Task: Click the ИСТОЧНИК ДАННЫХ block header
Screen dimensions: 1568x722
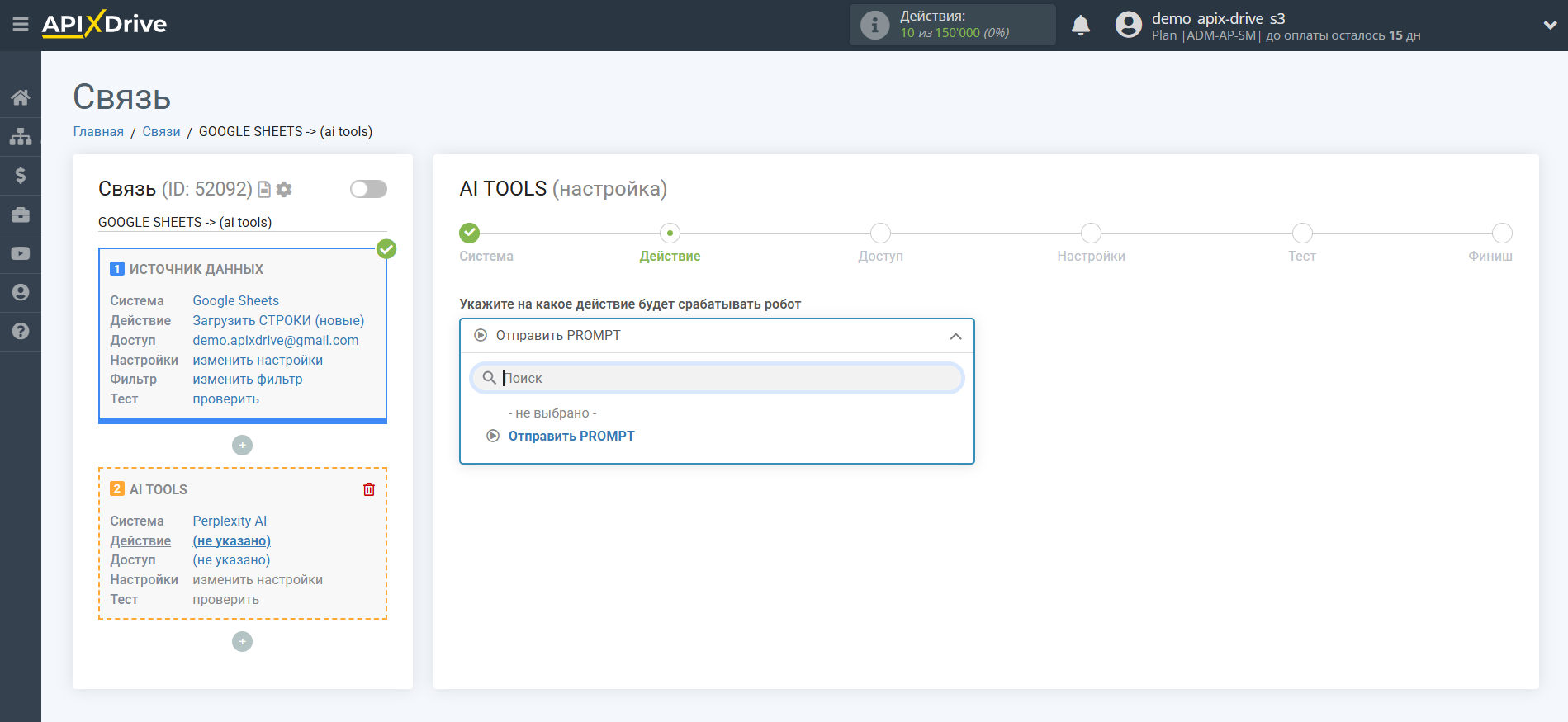Action: [197, 269]
